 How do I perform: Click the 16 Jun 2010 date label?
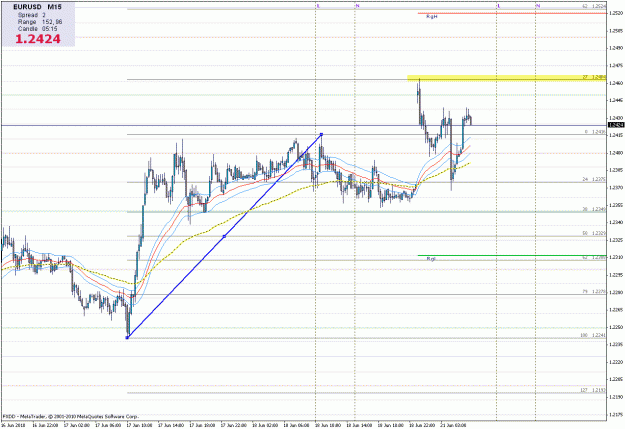click(x=13, y=425)
